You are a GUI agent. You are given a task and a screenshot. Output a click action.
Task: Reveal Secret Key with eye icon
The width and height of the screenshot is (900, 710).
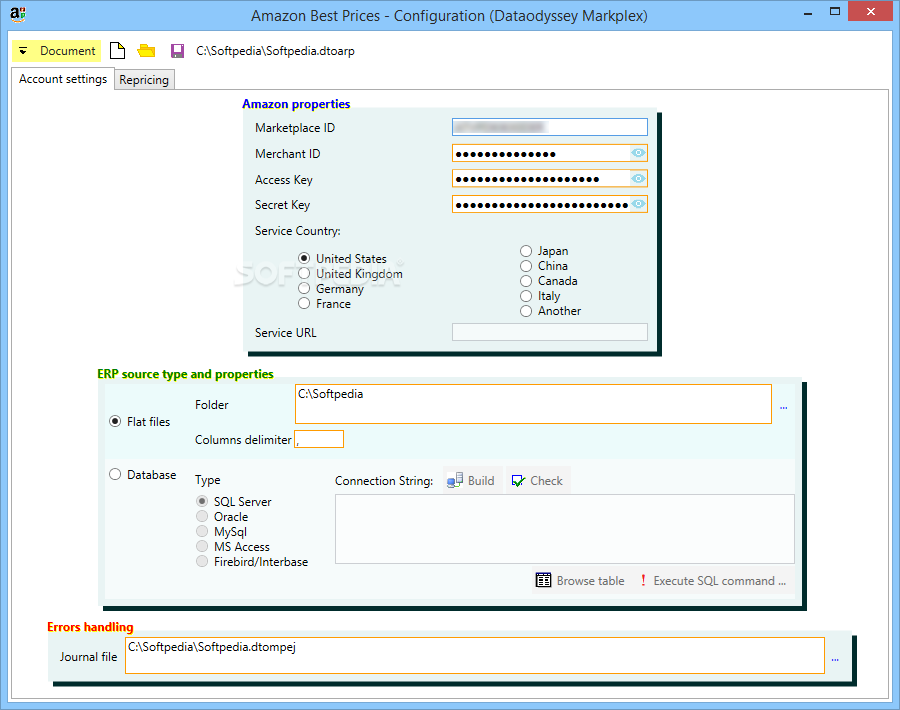click(638, 204)
